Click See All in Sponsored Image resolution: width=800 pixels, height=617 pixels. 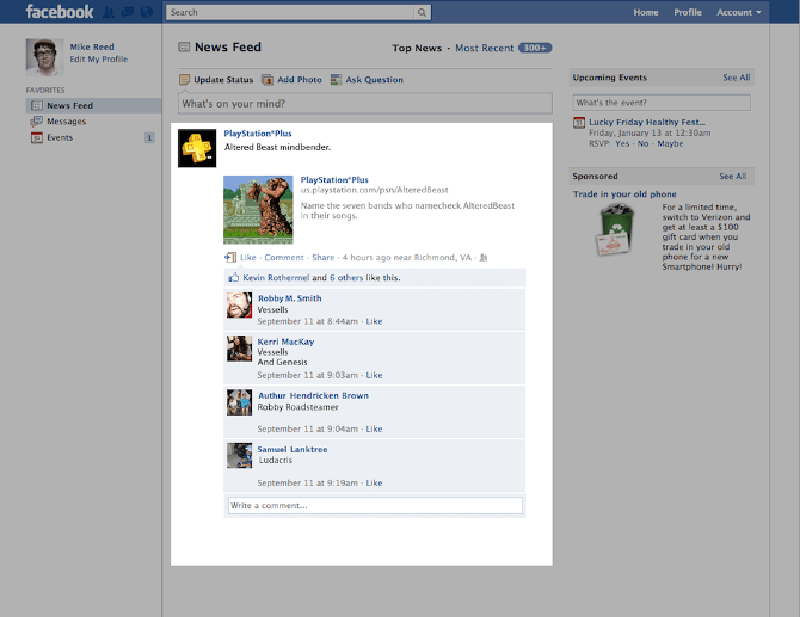pyautogui.click(x=733, y=176)
